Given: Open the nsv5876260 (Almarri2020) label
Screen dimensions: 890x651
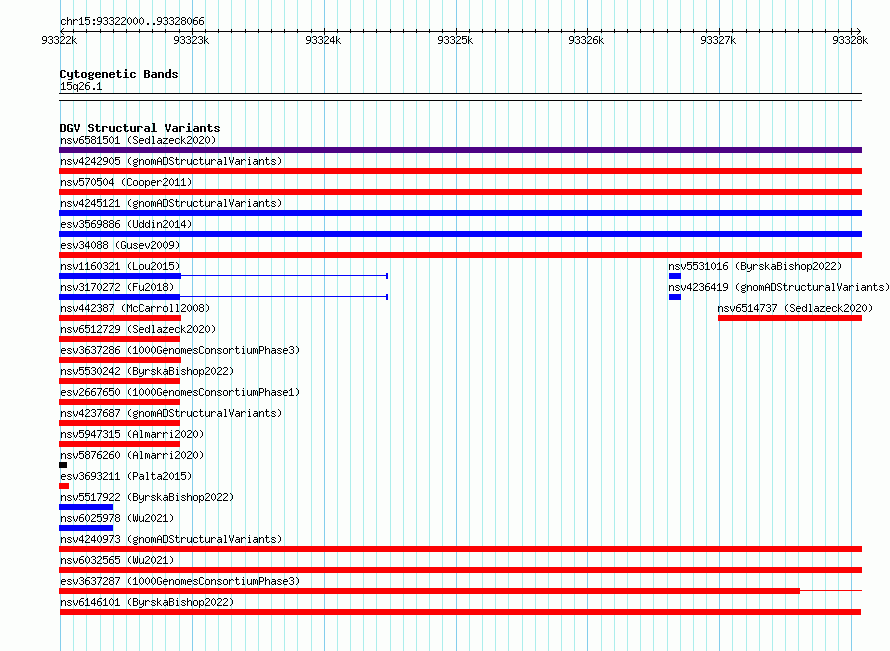Looking at the screenshot, I should 132,455.
